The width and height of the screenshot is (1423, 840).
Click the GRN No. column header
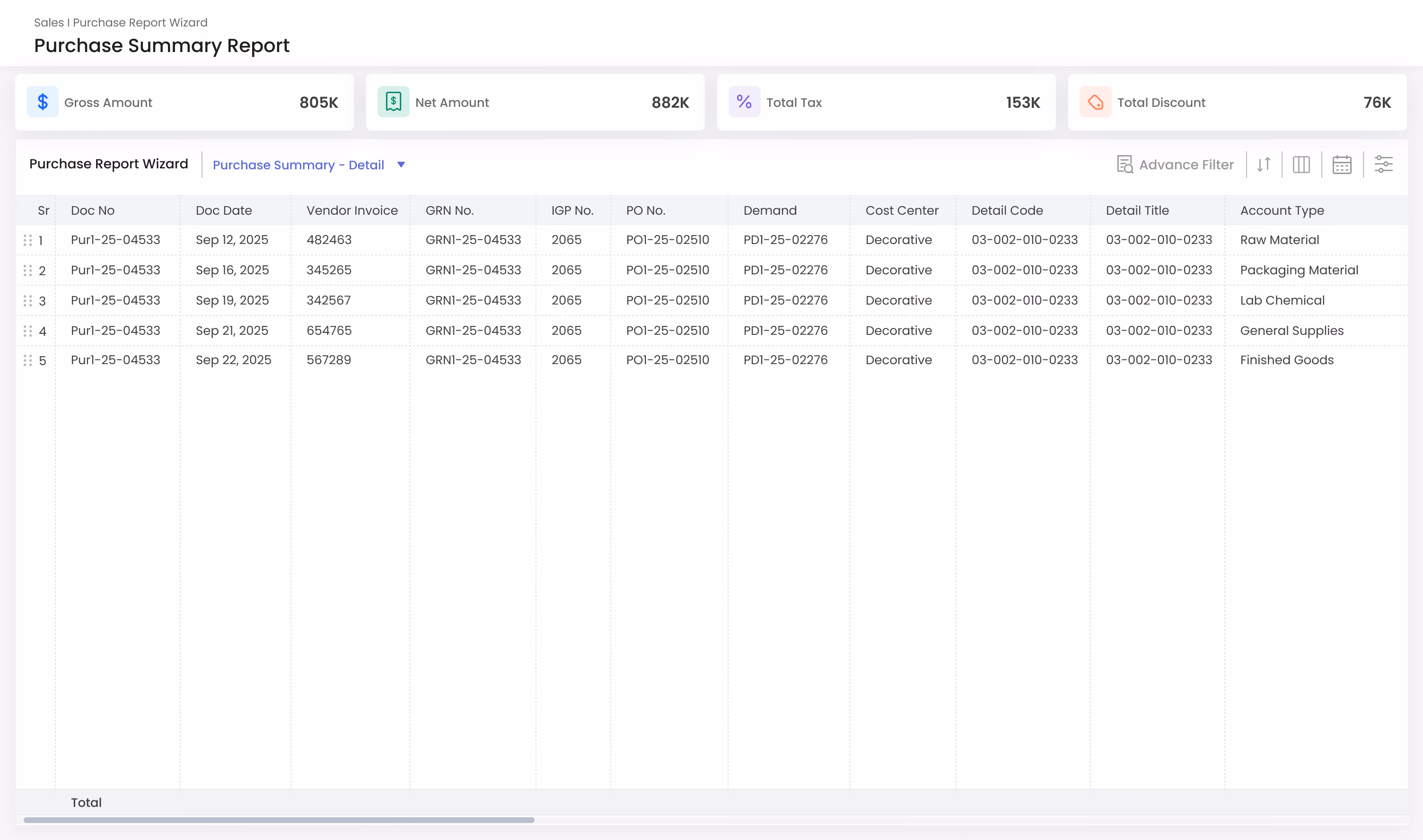(449, 210)
